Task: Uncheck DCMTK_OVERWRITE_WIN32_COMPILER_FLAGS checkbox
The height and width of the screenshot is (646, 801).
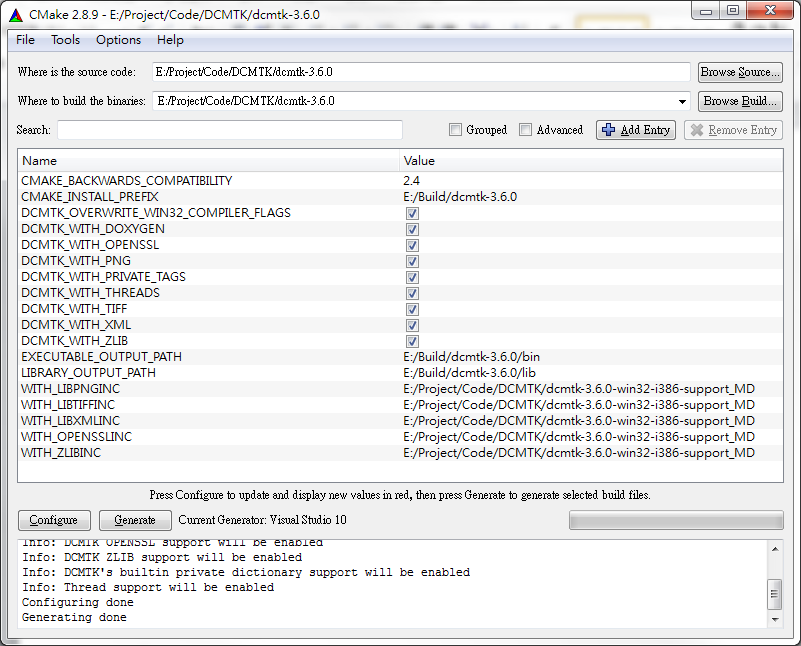Action: (x=412, y=213)
